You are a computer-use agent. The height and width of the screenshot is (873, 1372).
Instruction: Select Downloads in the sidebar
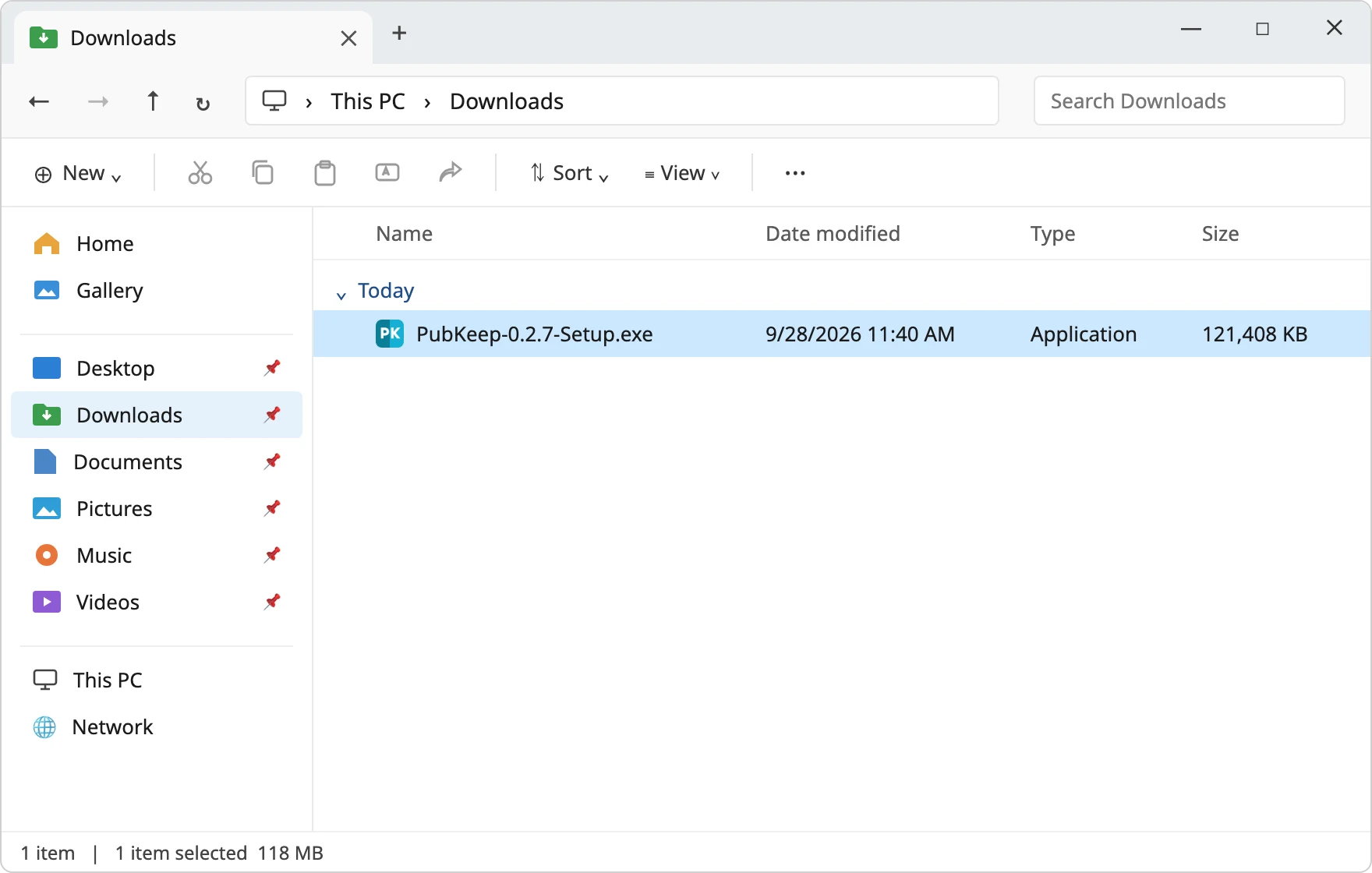pyautogui.click(x=157, y=415)
